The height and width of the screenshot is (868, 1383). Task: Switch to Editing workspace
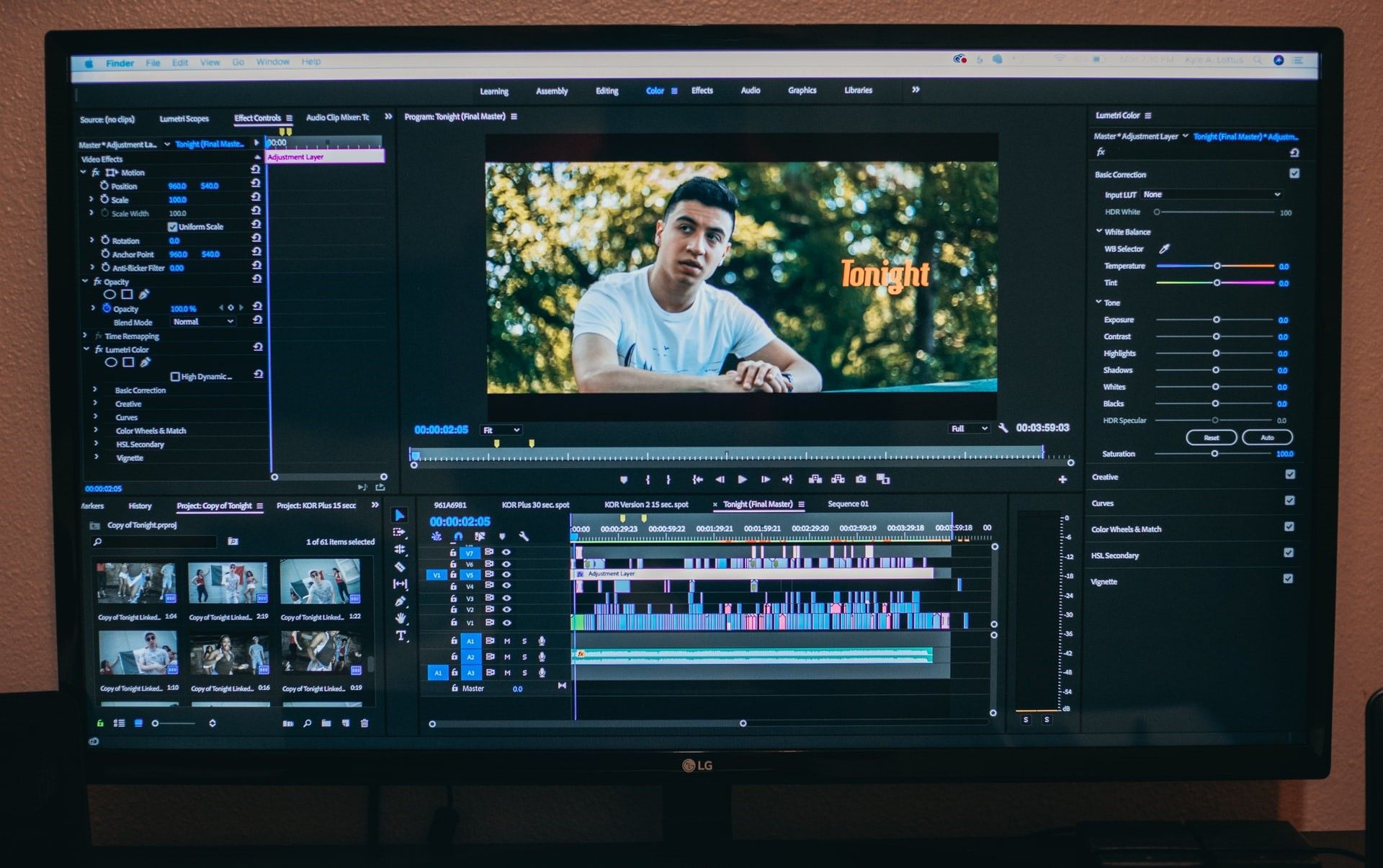click(x=607, y=91)
